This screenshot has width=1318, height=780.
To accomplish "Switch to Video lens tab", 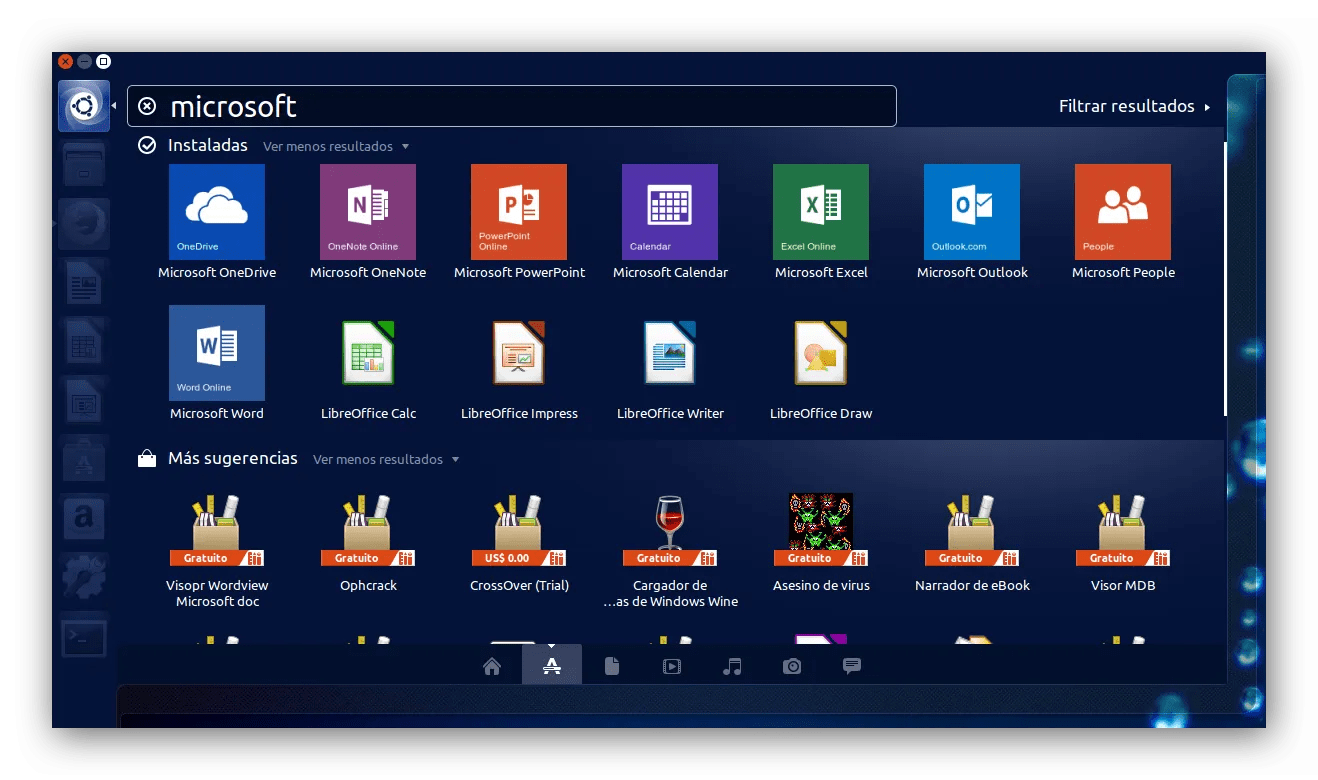I will pyautogui.click(x=672, y=666).
